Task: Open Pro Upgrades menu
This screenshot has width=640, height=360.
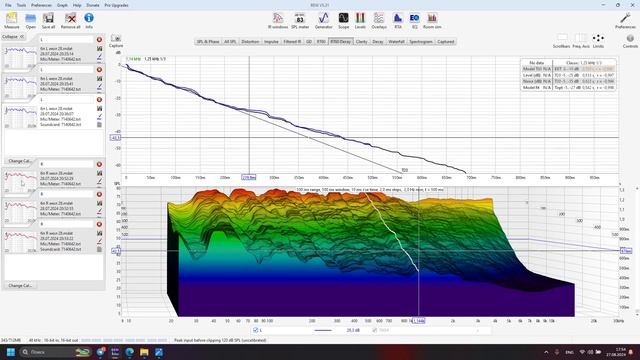Action: [x=116, y=5]
